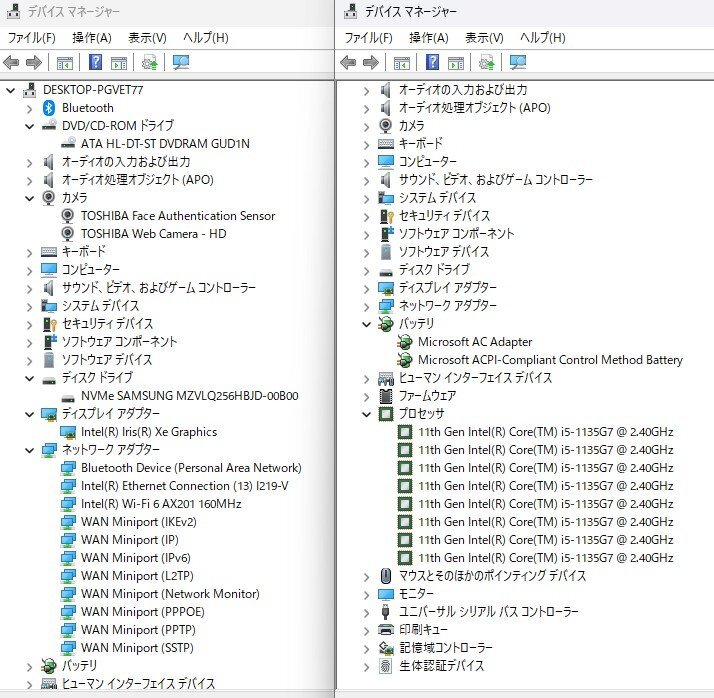Click Scan for hardware changes icon, right window
This screenshot has width=714, height=698.
518,62
